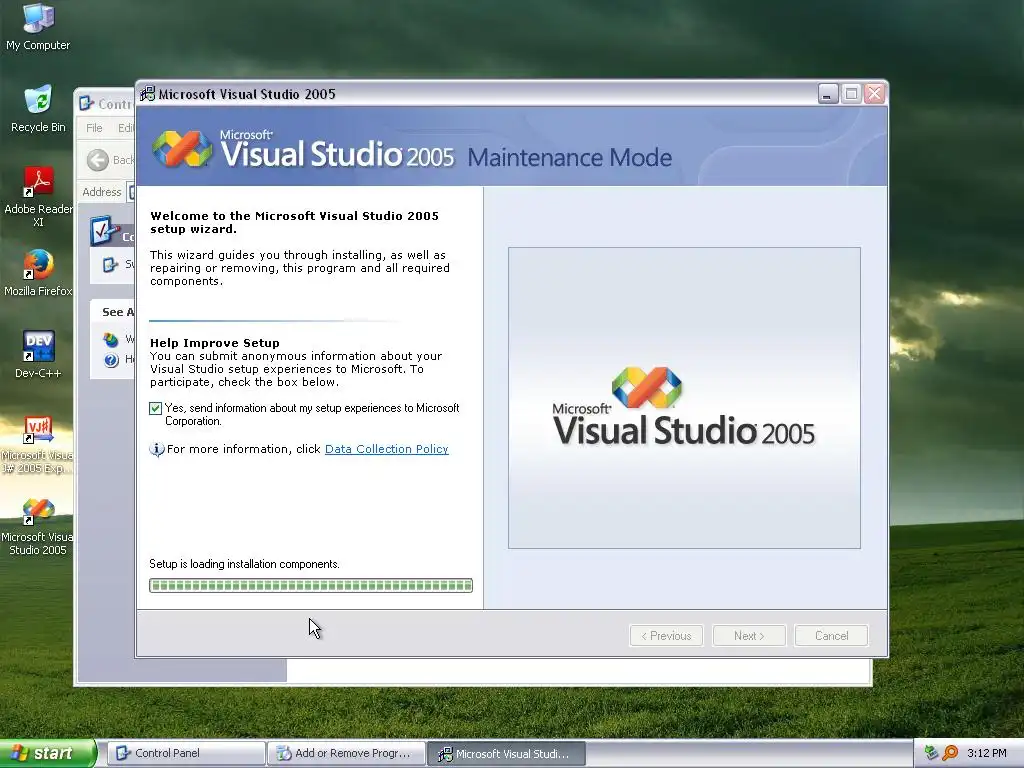Open the Data Collection Policy link
Viewport: 1024px width, 768px height.
click(387, 449)
